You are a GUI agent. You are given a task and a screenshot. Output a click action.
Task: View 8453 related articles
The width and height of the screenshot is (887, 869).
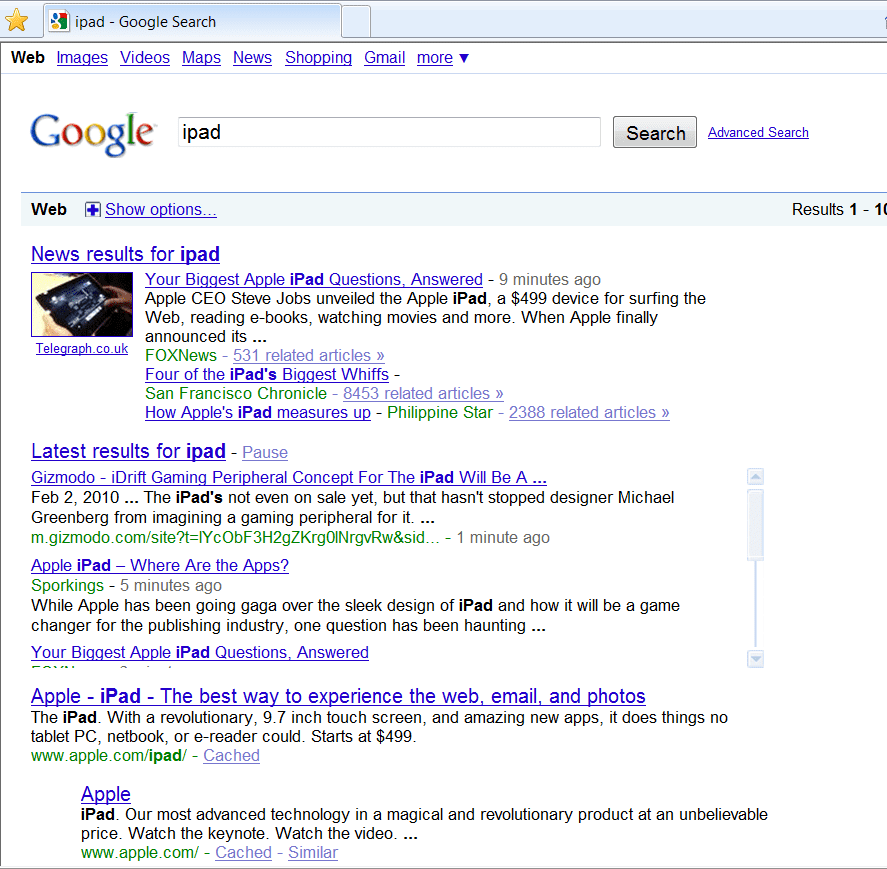[423, 393]
